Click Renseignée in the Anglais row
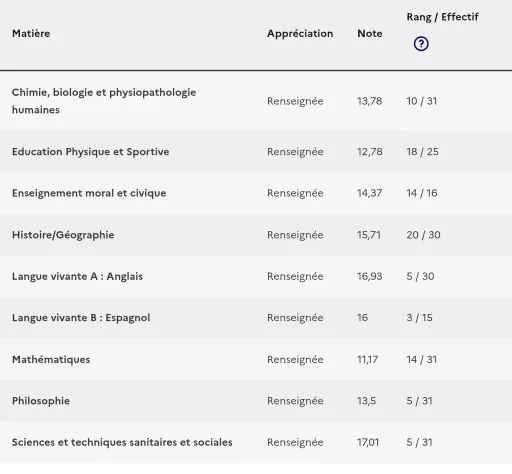This screenshot has height=474, width=512. coord(295,276)
